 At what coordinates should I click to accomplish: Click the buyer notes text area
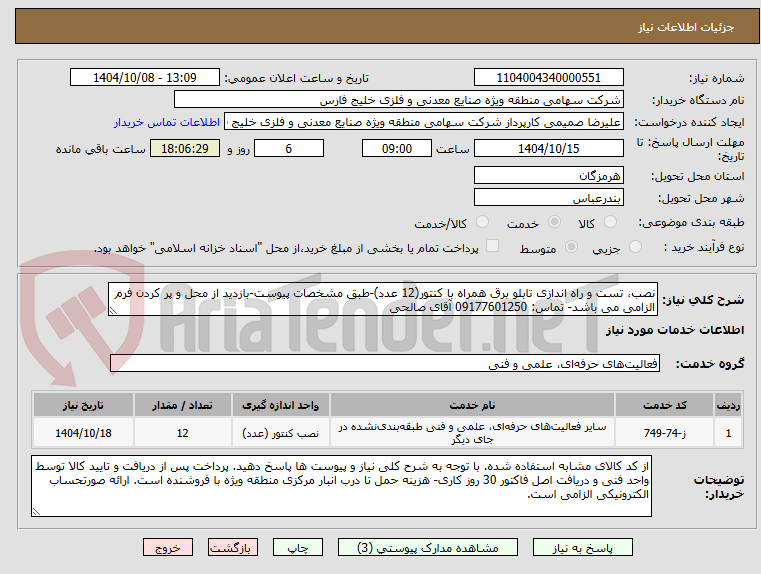tap(341, 486)
